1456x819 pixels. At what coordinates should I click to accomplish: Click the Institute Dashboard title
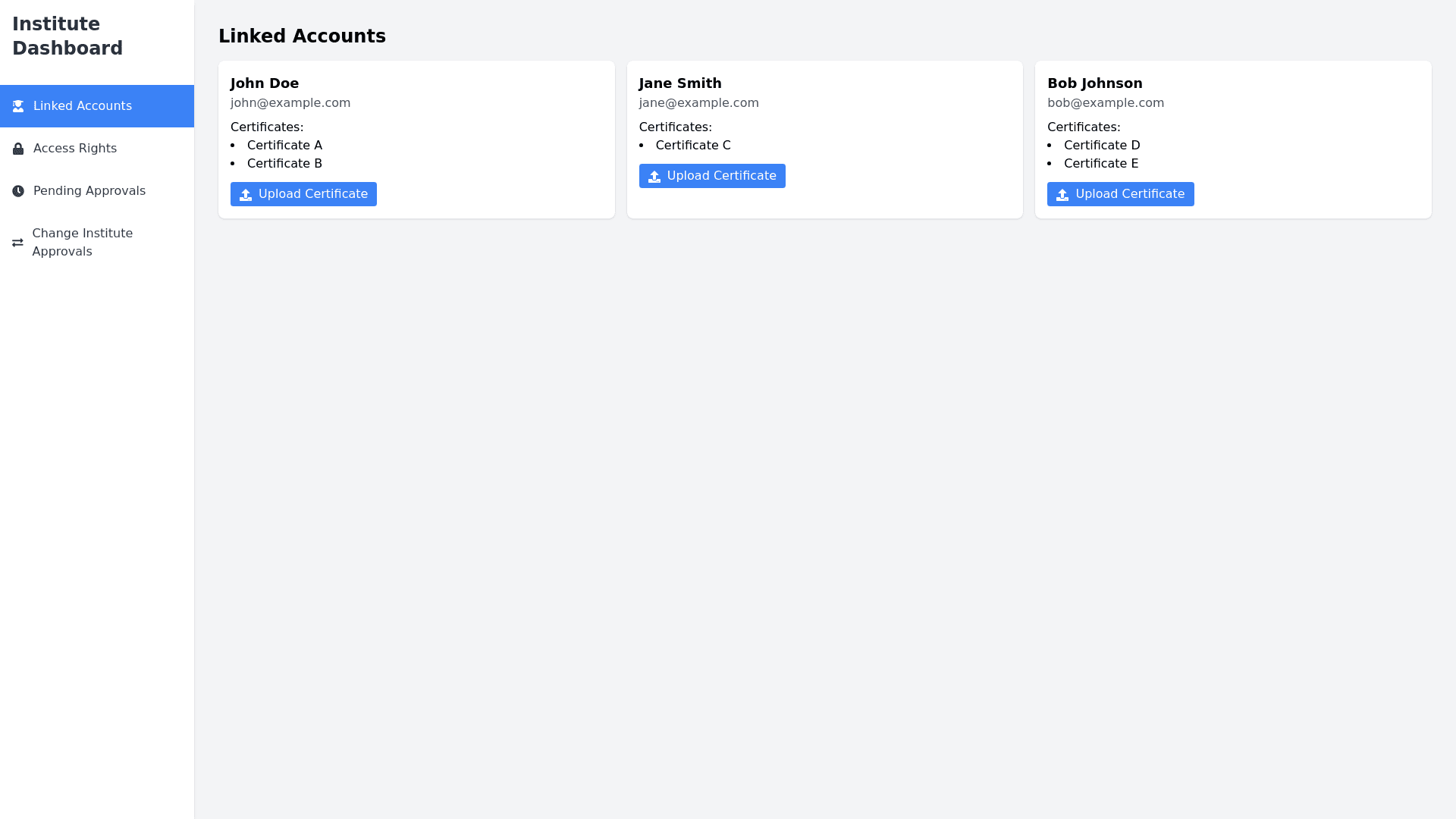67,36
